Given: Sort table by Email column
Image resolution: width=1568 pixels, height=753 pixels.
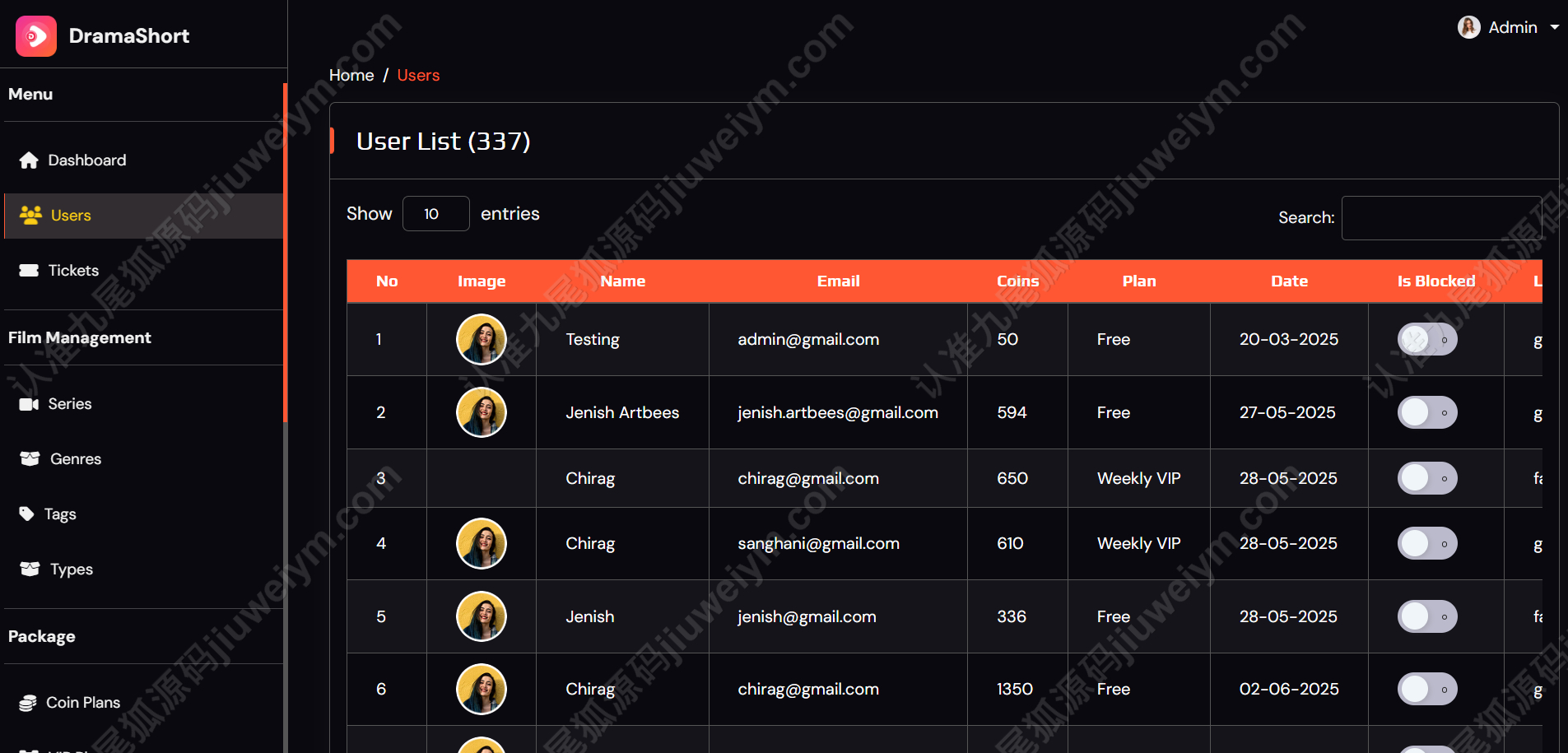Looking at the screenshot, I should [x=838, y=281].
